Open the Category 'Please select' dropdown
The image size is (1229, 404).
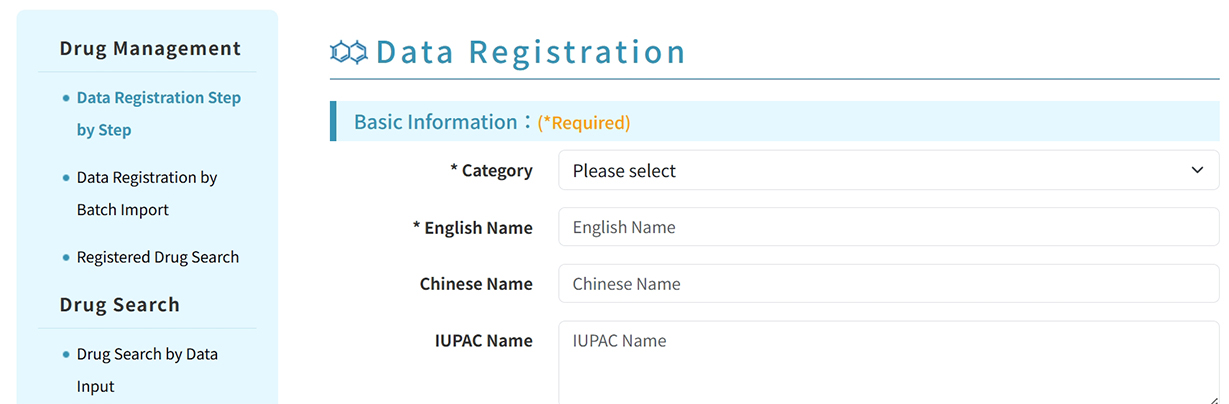tap(888, 170)
